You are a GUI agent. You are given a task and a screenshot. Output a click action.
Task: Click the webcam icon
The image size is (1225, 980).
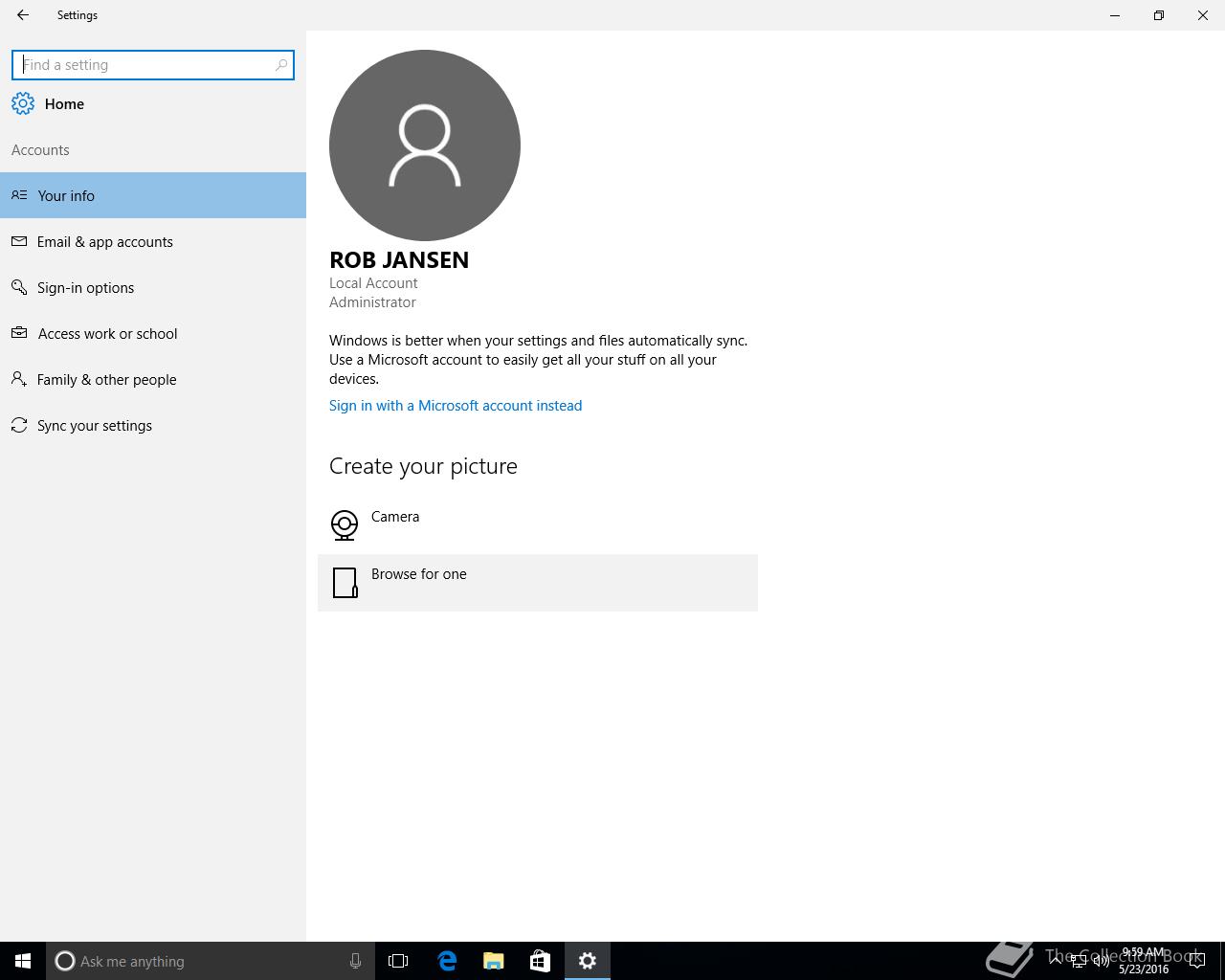345,524
